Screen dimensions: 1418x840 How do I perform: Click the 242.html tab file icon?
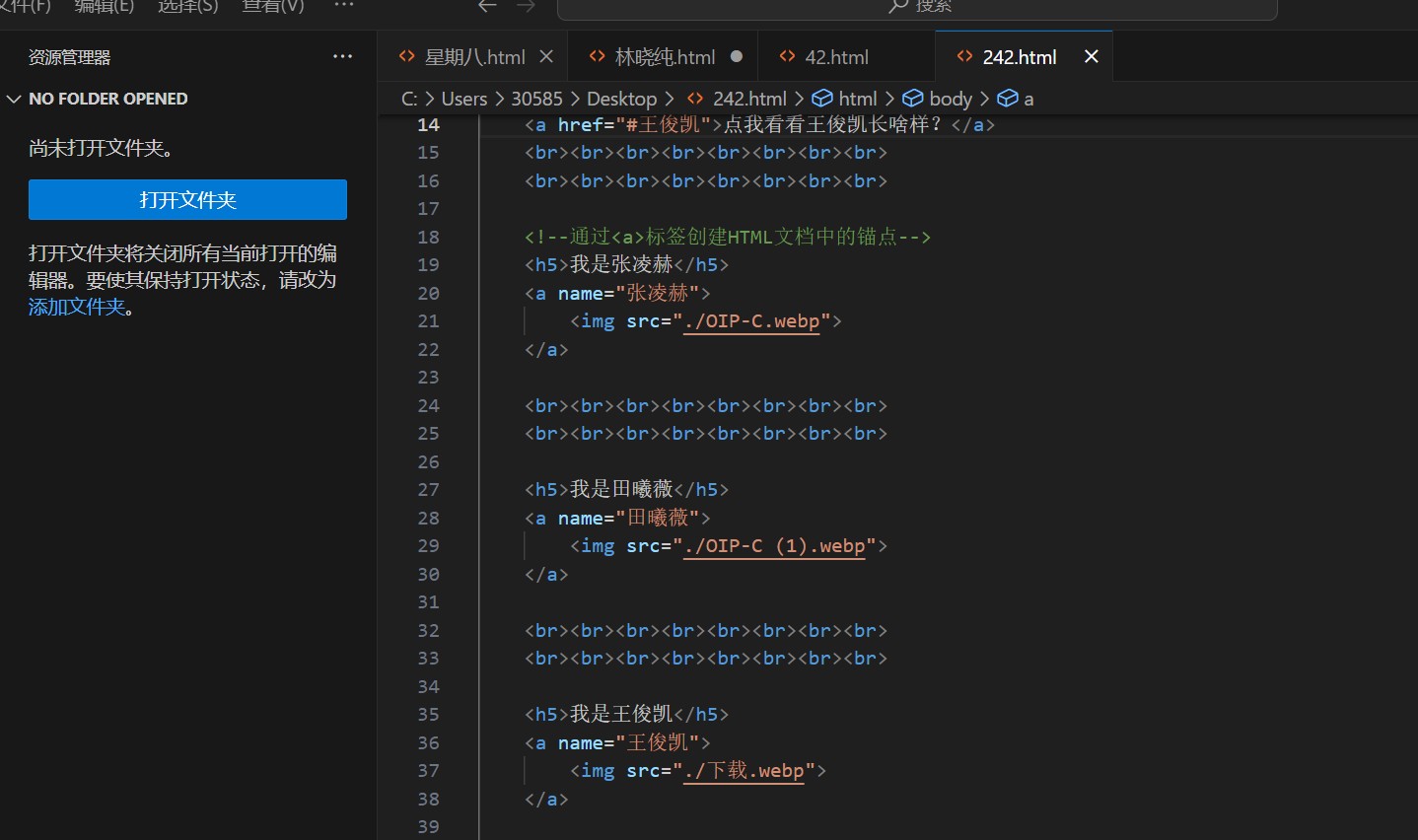coord(964,57)
